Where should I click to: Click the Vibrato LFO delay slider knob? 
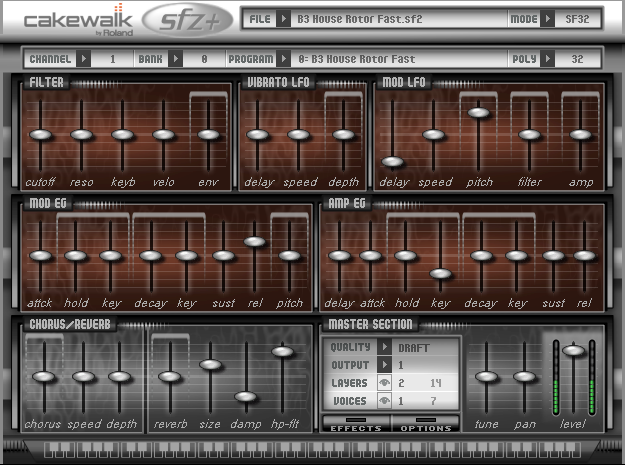pos(257,135)
